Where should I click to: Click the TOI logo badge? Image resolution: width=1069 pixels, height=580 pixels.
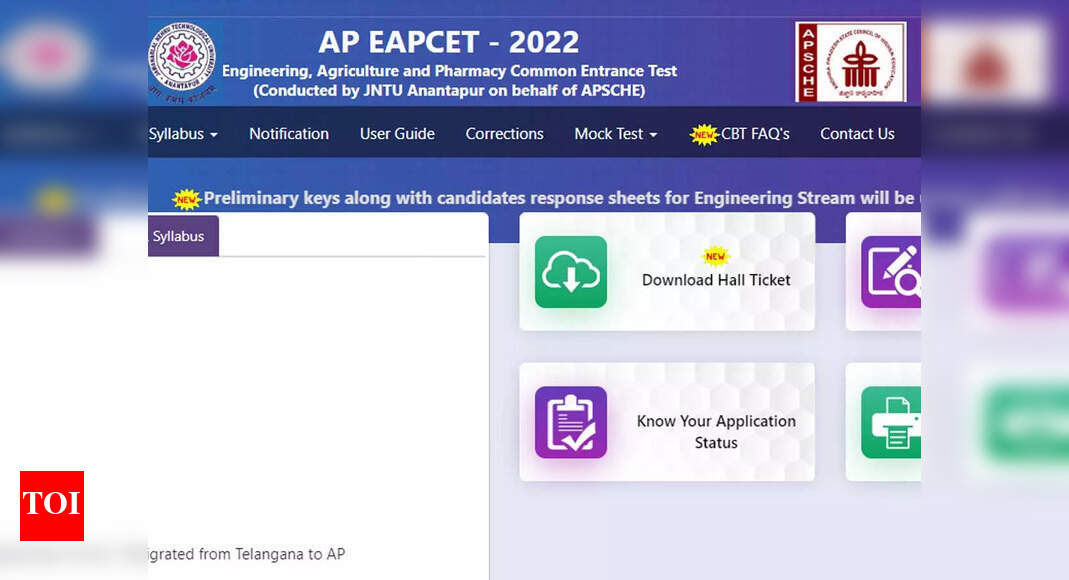click(x=51, y=506)
